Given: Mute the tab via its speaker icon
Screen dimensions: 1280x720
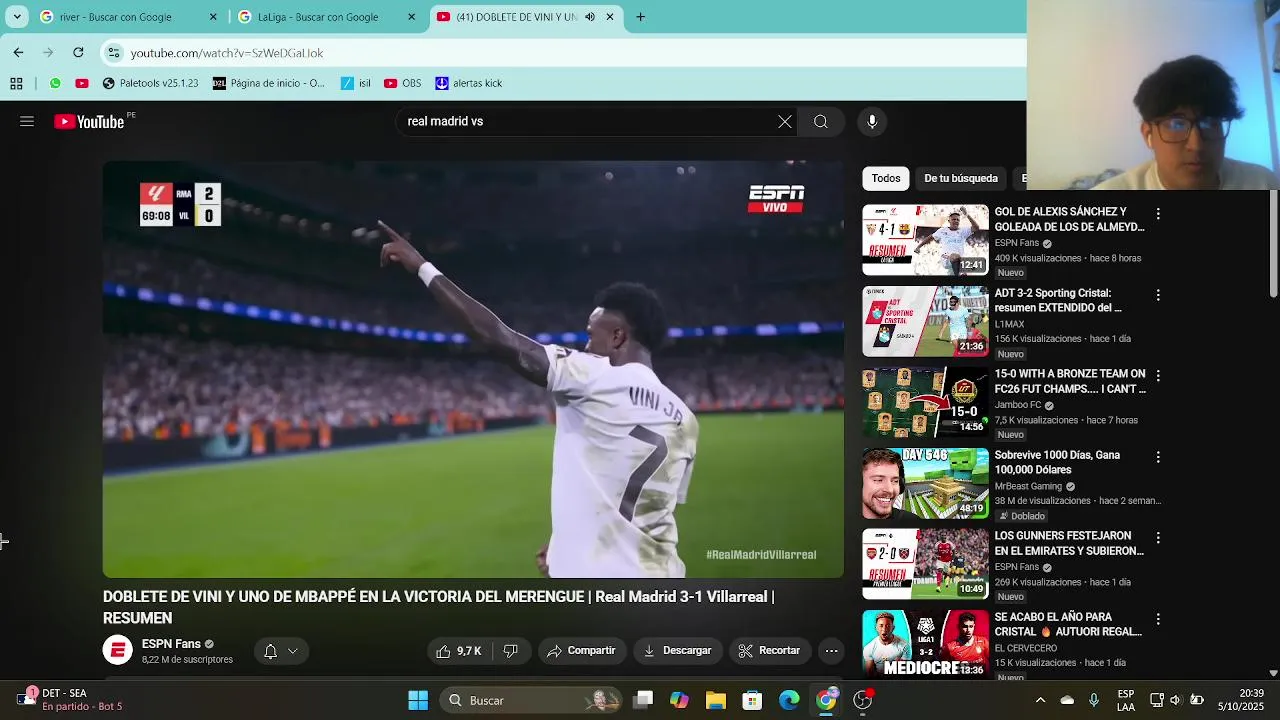Looking at the screenshot, I should coord(589,17).
